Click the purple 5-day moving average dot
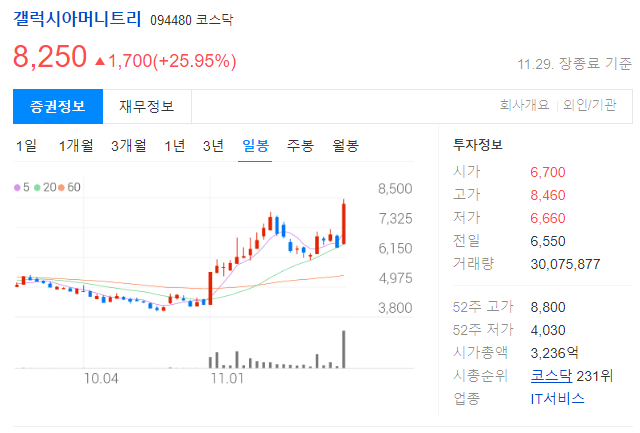The image size is (640, 433). 17,187
